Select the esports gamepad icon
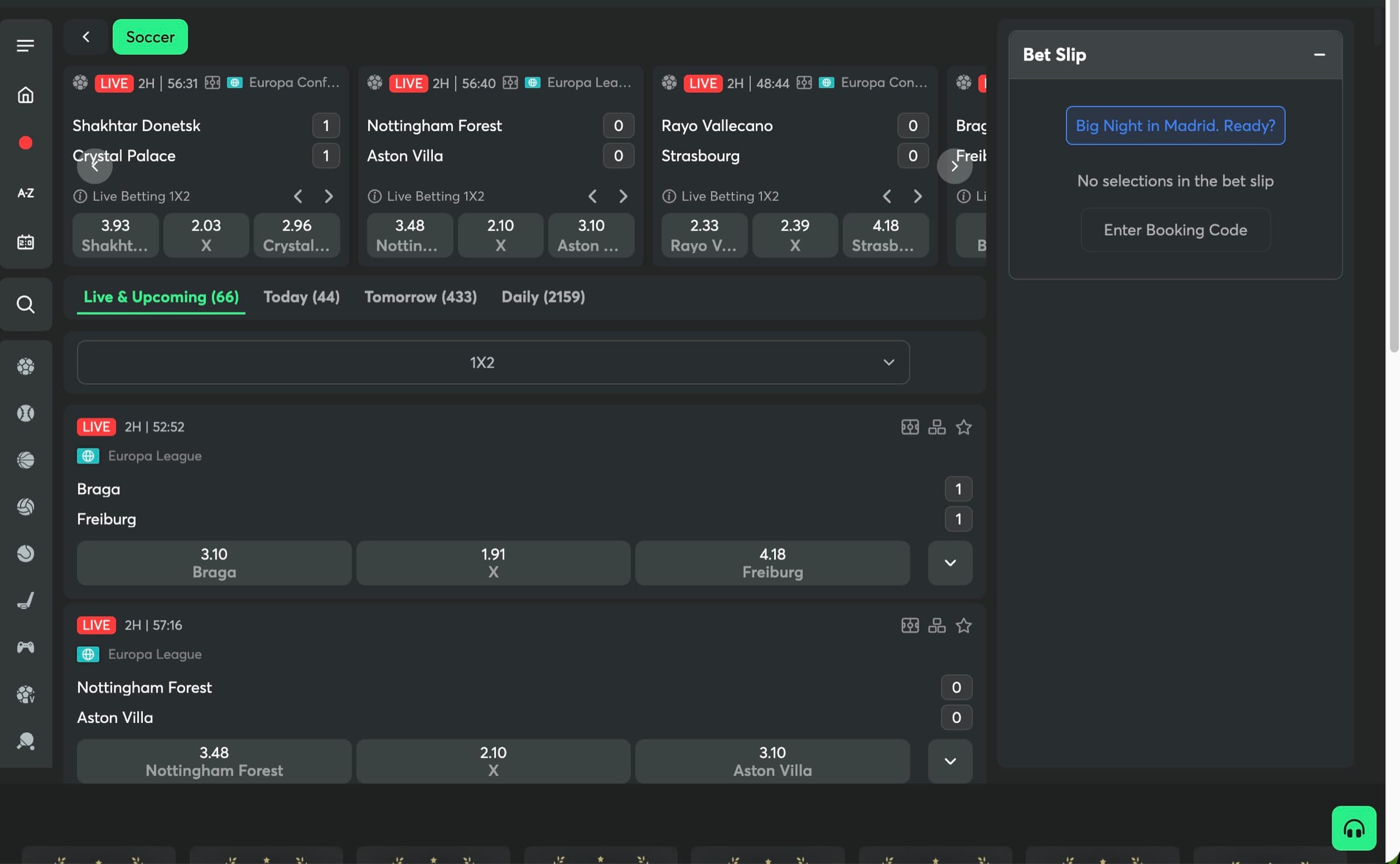This screenshot has width=1400, height=864. (x=25, y=647)
